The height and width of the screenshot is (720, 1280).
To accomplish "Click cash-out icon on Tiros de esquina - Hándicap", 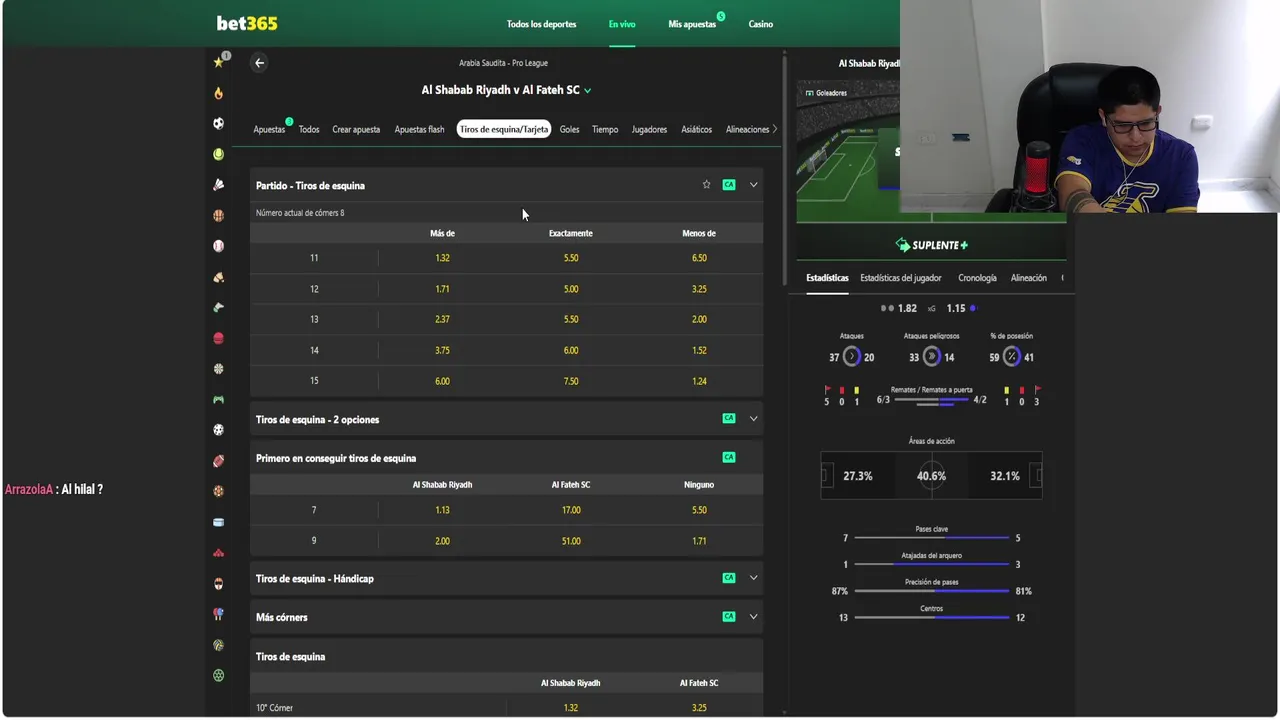I will tap(729, 578).
